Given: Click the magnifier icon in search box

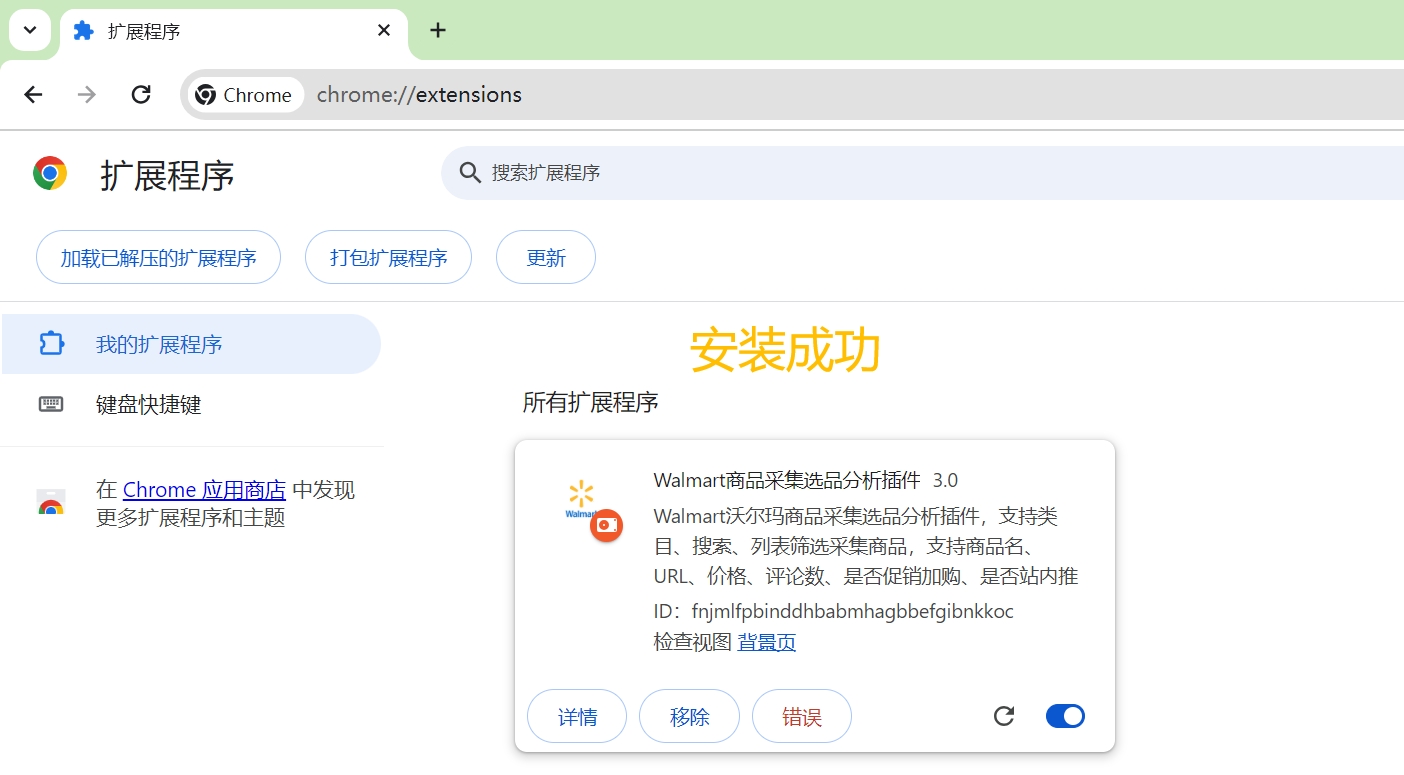Looking at the screenshot, I should pyautogui.click(x=470, y=173).
